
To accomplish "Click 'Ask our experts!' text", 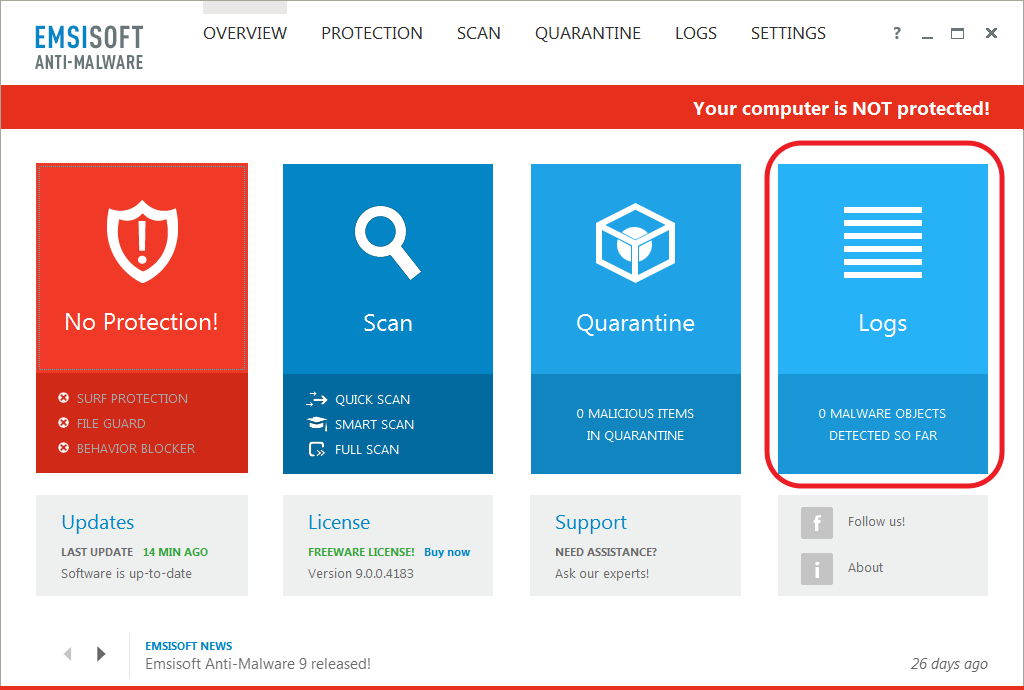I will coord(602,574).
